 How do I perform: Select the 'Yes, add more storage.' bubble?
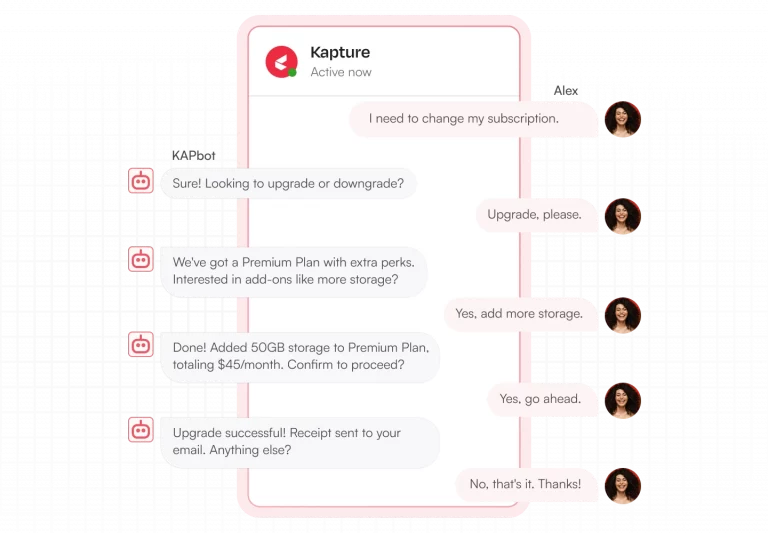(x=521, y=314)
